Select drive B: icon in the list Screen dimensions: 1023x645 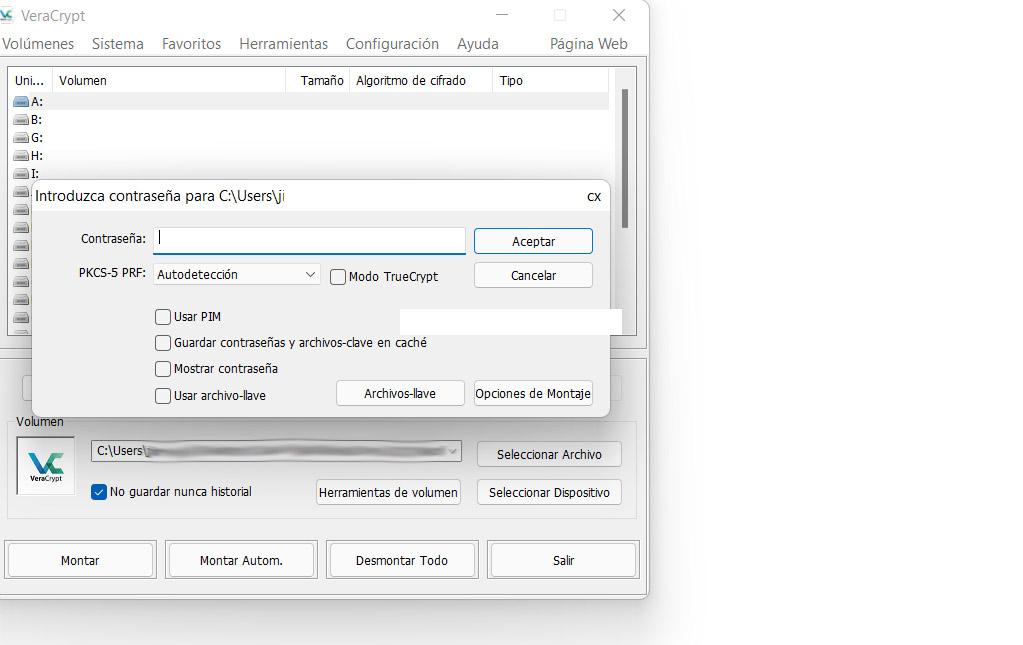point(21,120)
